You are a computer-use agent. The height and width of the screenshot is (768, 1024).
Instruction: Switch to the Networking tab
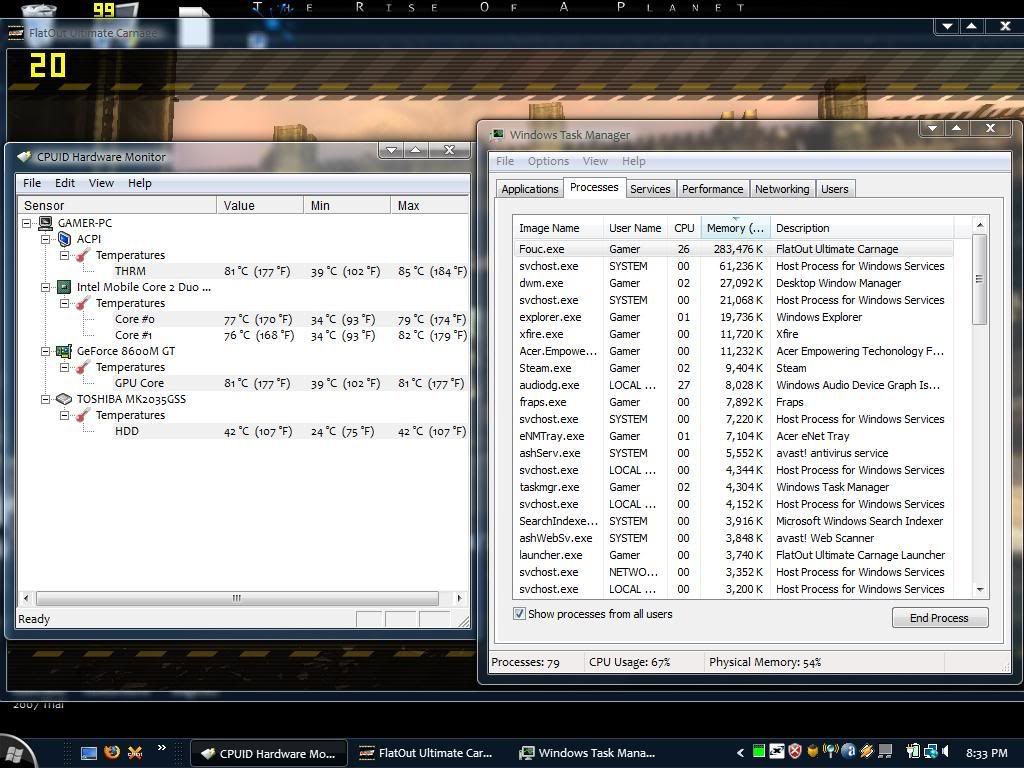782,189
